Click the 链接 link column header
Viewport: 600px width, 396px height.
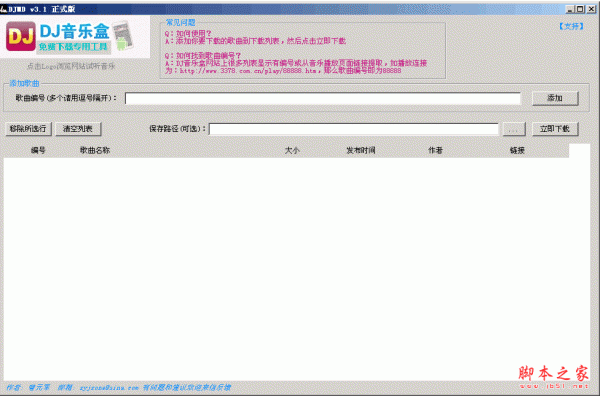click(x=517, y=150)
